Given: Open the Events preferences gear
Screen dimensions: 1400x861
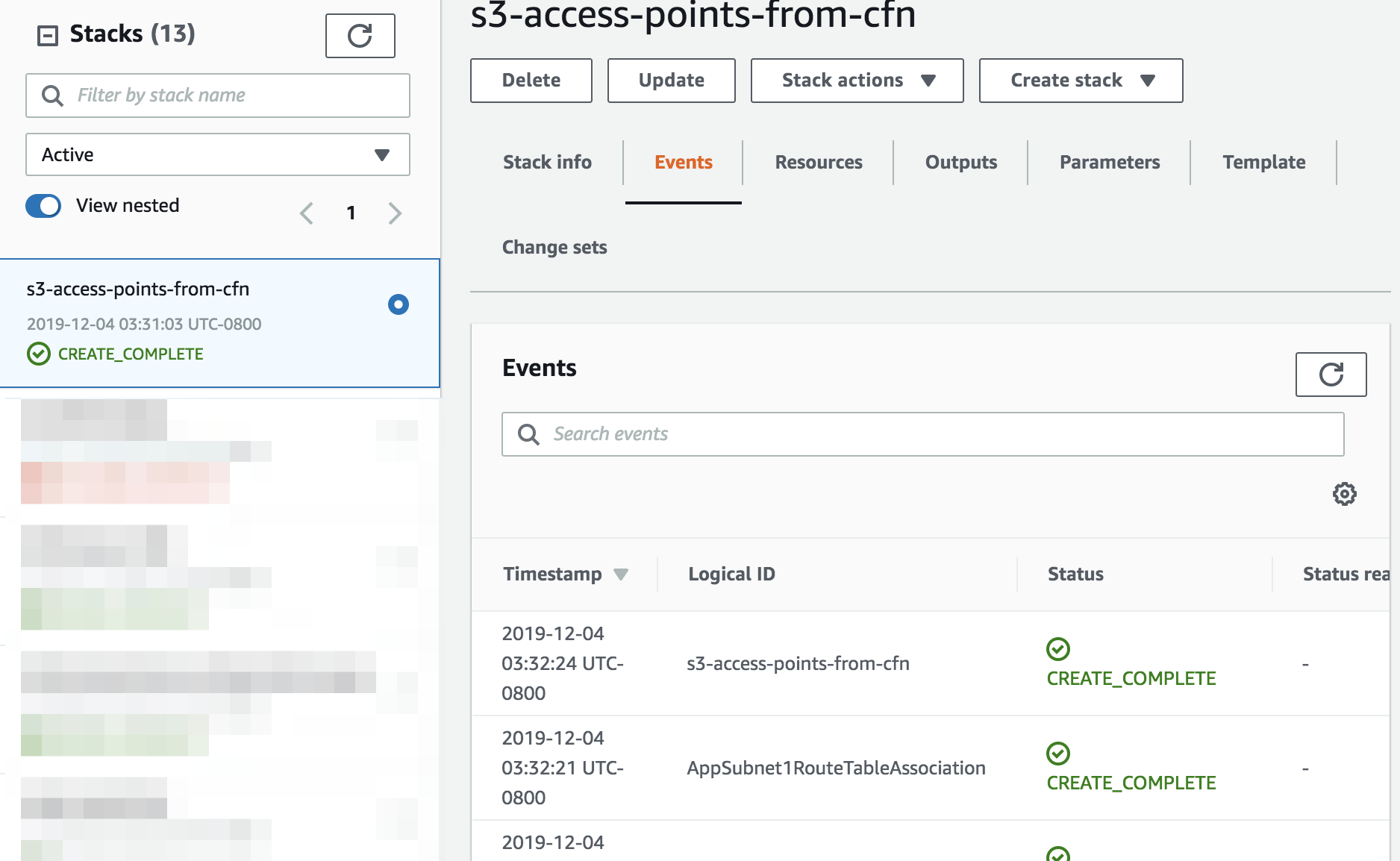Looking at the screenshot, I should 1344,493.
